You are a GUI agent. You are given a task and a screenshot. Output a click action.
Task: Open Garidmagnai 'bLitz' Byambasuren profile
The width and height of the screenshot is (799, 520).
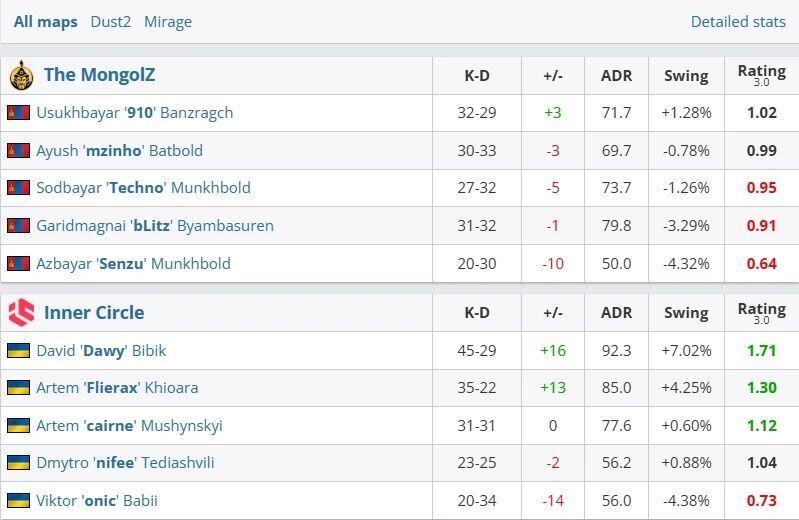pyautogui.click(x=154, y=225)
